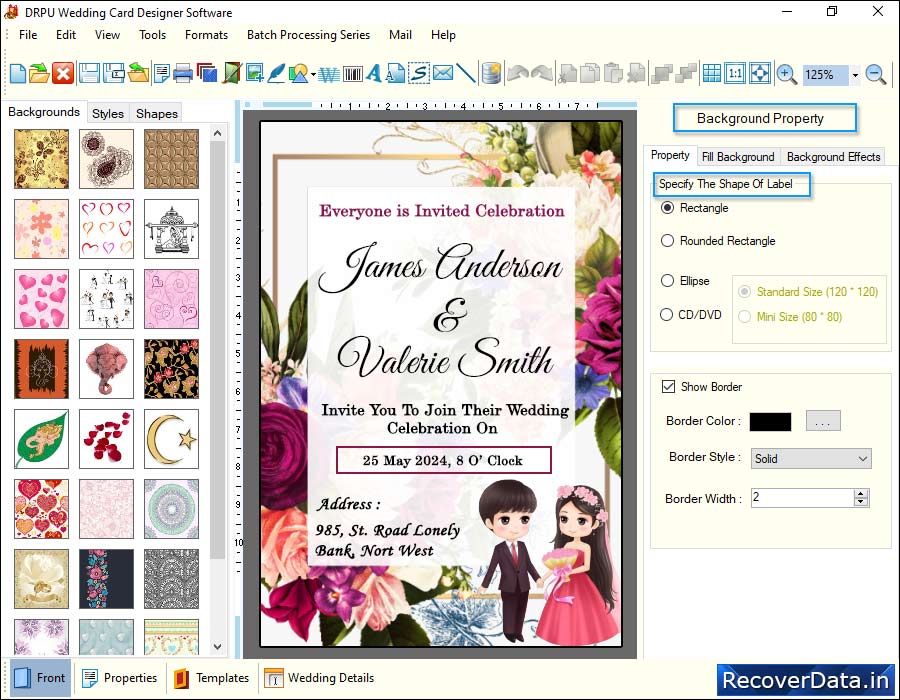Insert picture using the image-plus icon
900x700 pixels.
coord(255,73)
